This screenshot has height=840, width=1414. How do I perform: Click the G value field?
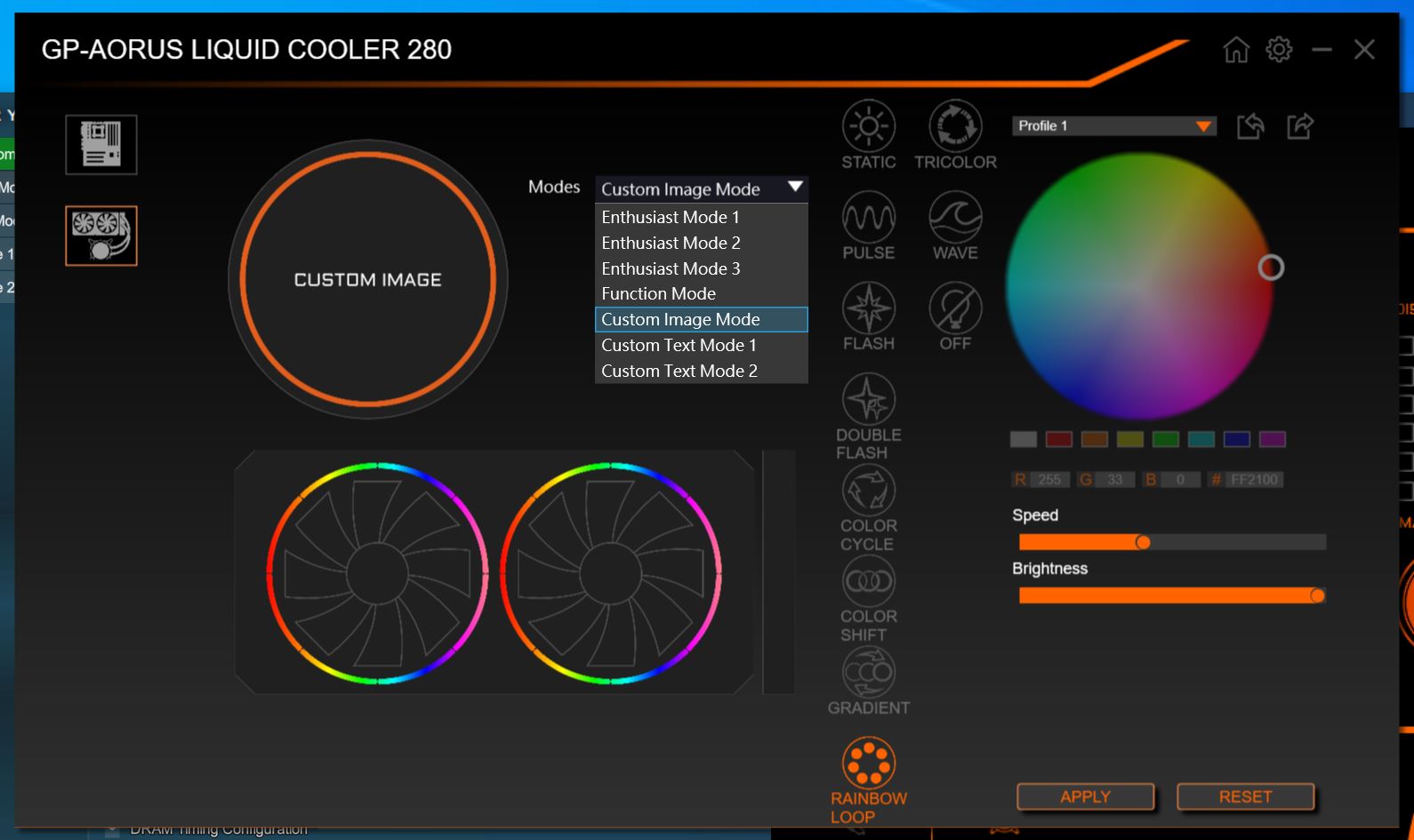[1115, 480]
